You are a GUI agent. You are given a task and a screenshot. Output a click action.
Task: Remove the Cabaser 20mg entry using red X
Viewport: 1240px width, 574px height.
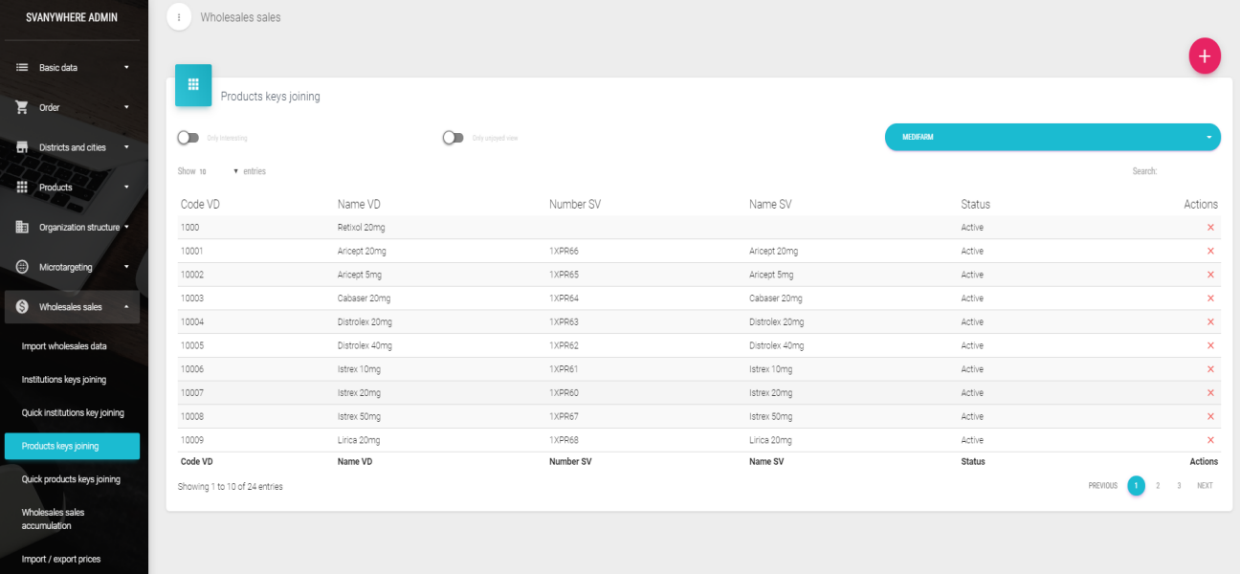tap(1210, 299)
